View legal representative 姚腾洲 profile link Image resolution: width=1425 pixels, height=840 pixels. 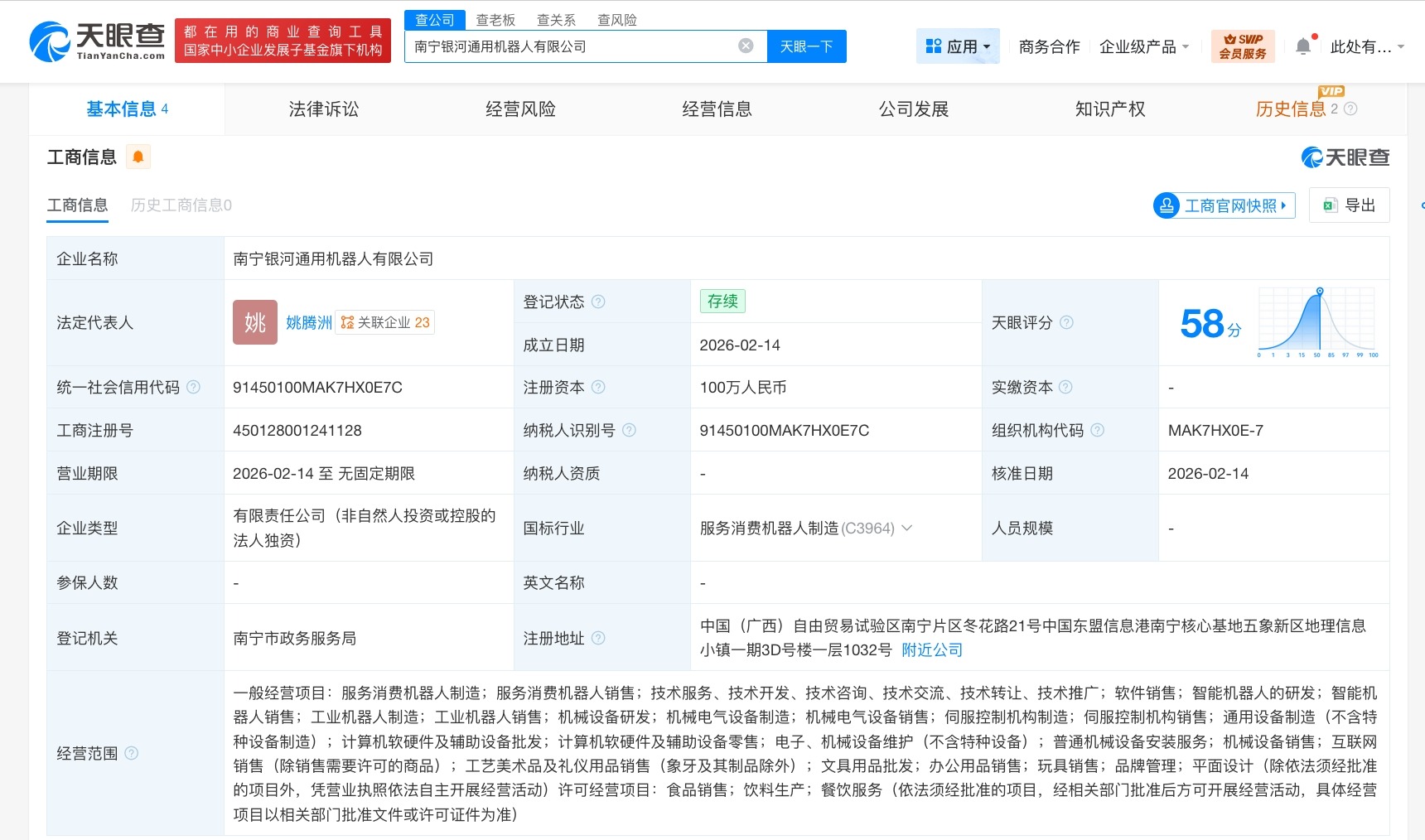coord(308,323)
